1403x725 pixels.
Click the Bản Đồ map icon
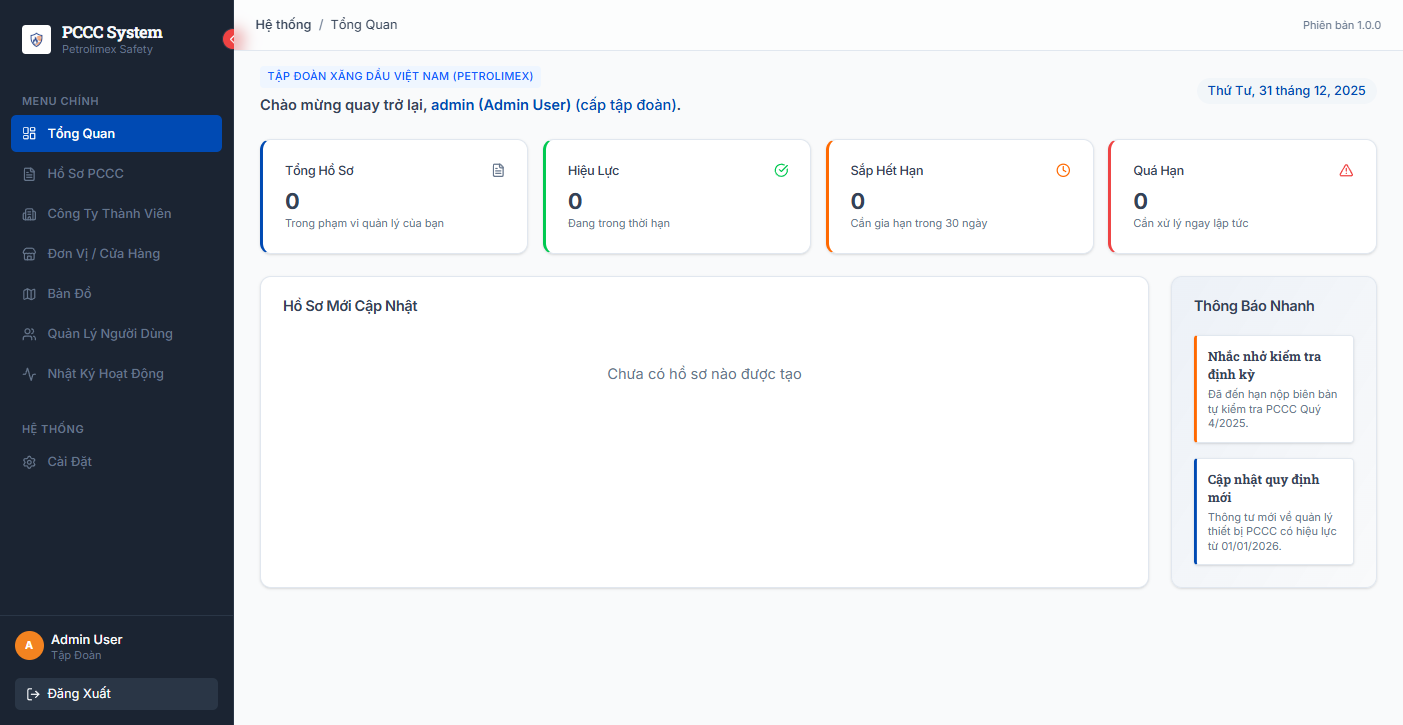pos(29,294)
